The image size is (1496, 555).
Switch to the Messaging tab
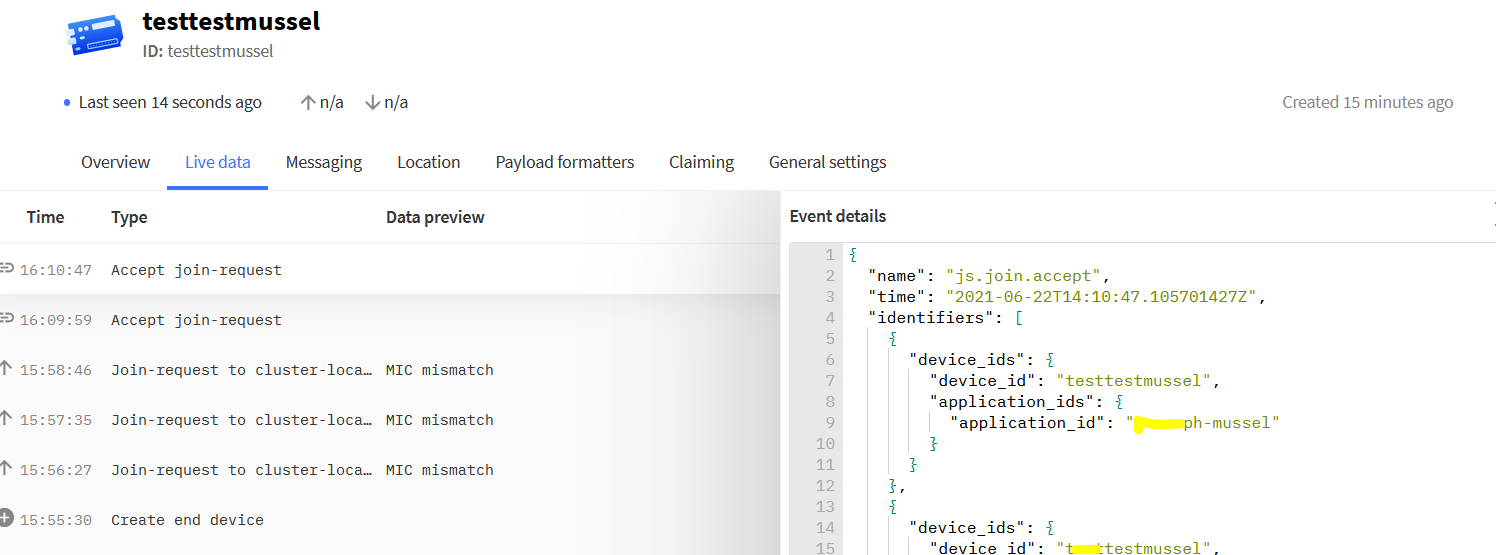point(324,162)
